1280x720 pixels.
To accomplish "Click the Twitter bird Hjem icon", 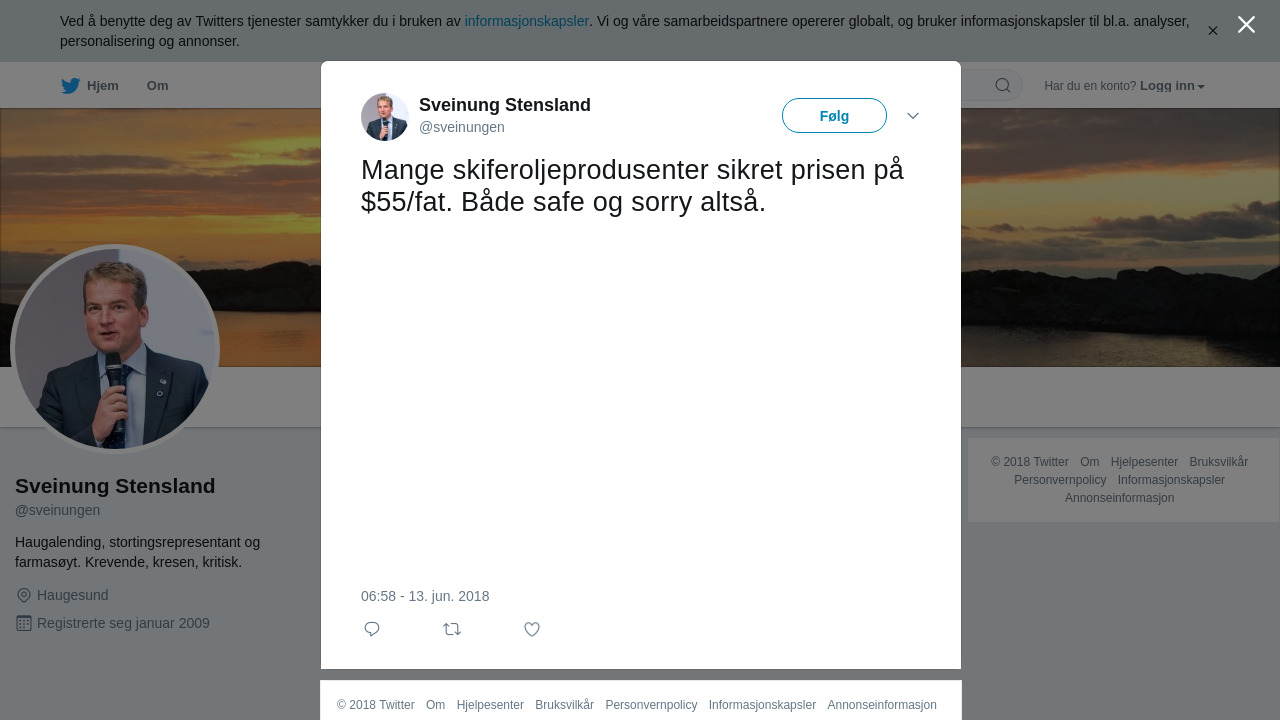I will click(70, 86).
